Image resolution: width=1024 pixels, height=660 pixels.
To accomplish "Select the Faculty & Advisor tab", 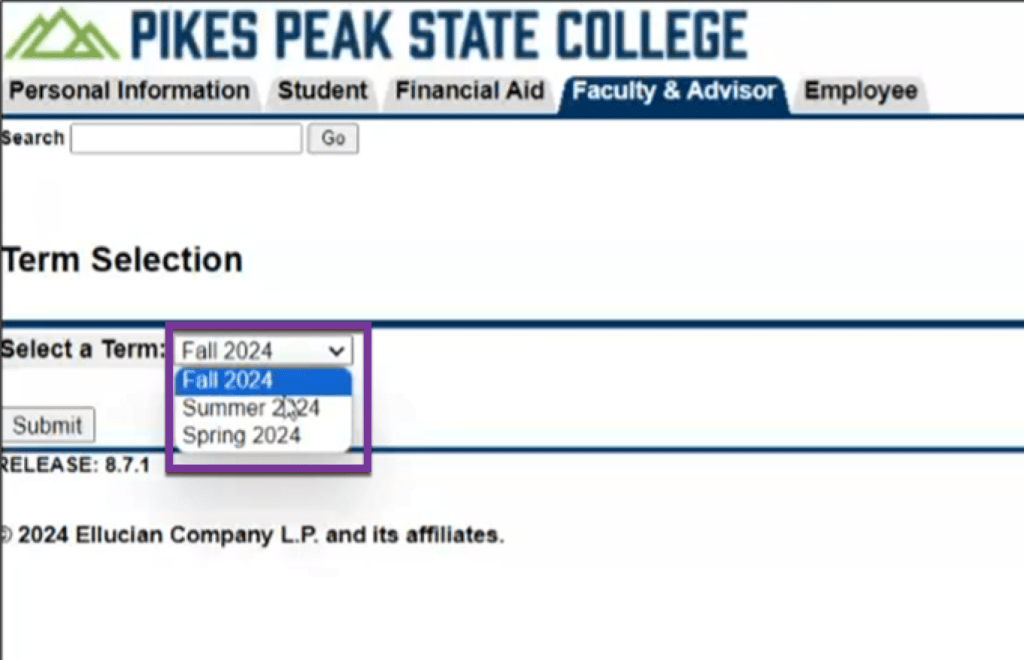I will [674, 91].
